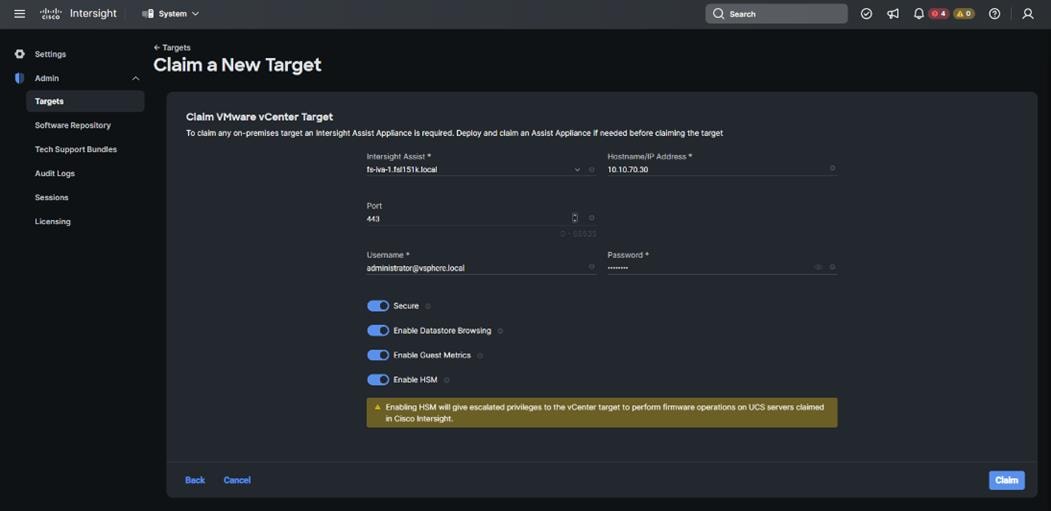Viewport: 1051px width, 511px height.
Task: Disable Enable Datastore Browsing toggle
Action: (x=378, y=331)
